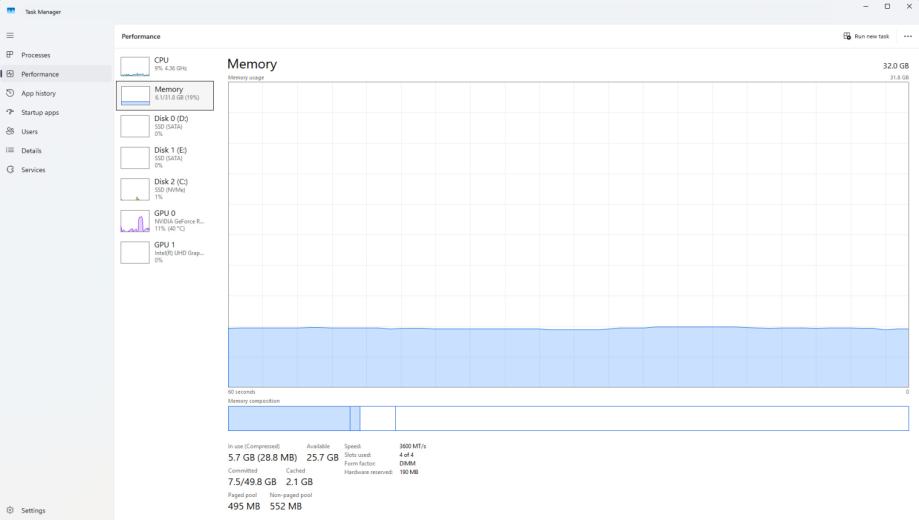Select Disk 1 (E:) graph thumbnail
Screen dimensions: 919x520
135,158
